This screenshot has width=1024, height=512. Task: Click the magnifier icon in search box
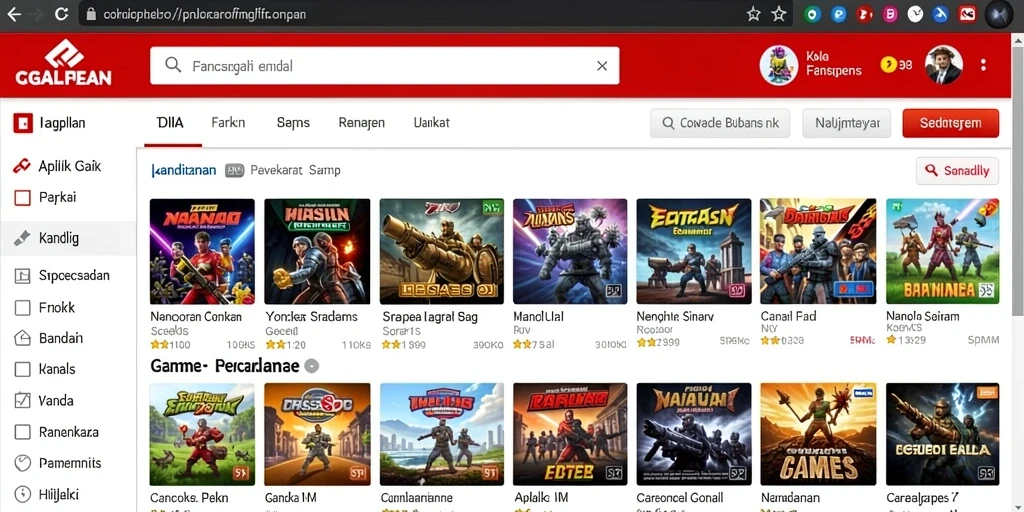[172, 65]
